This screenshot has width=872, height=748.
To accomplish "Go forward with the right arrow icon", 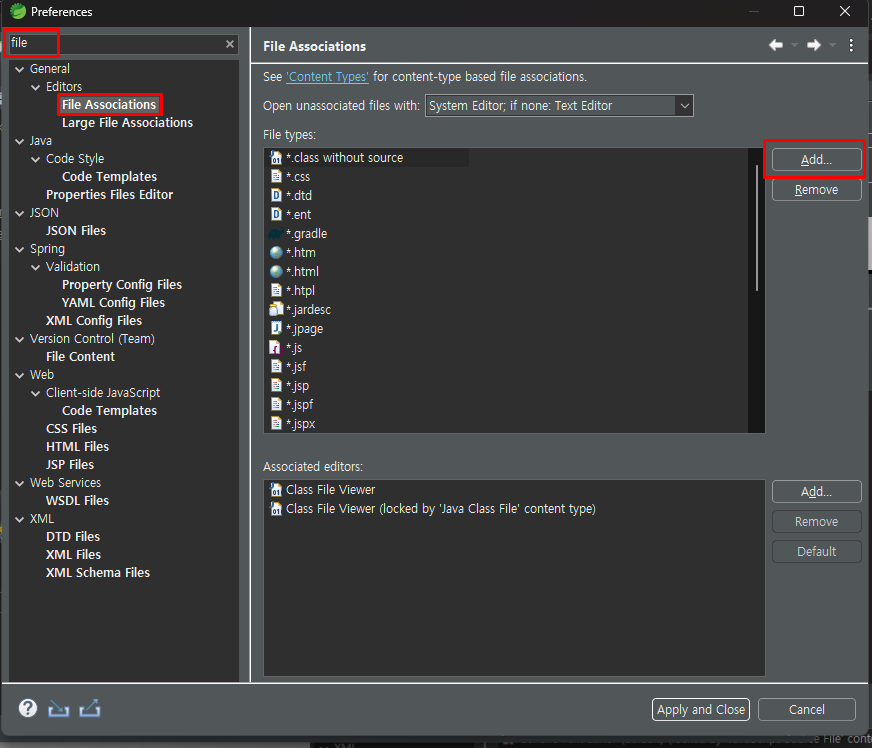I will [814, 45].
